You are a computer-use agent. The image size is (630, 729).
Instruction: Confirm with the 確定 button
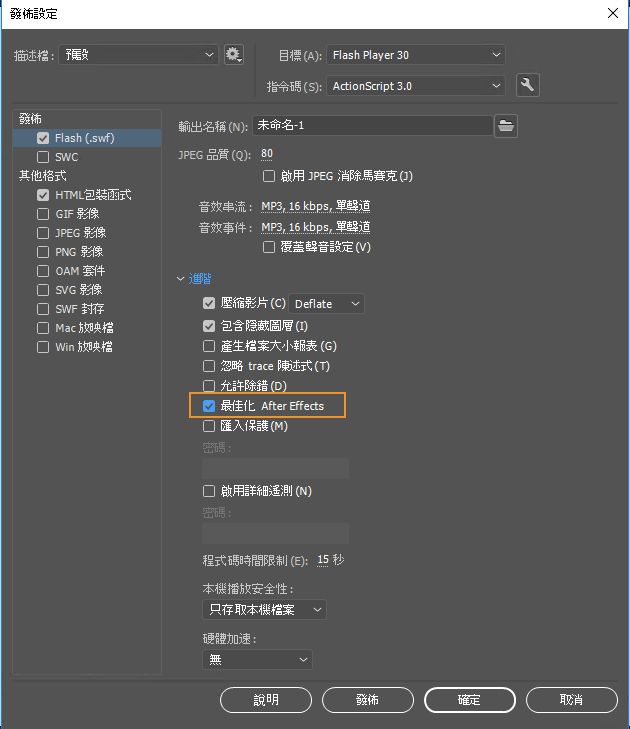tap(470, 700)
